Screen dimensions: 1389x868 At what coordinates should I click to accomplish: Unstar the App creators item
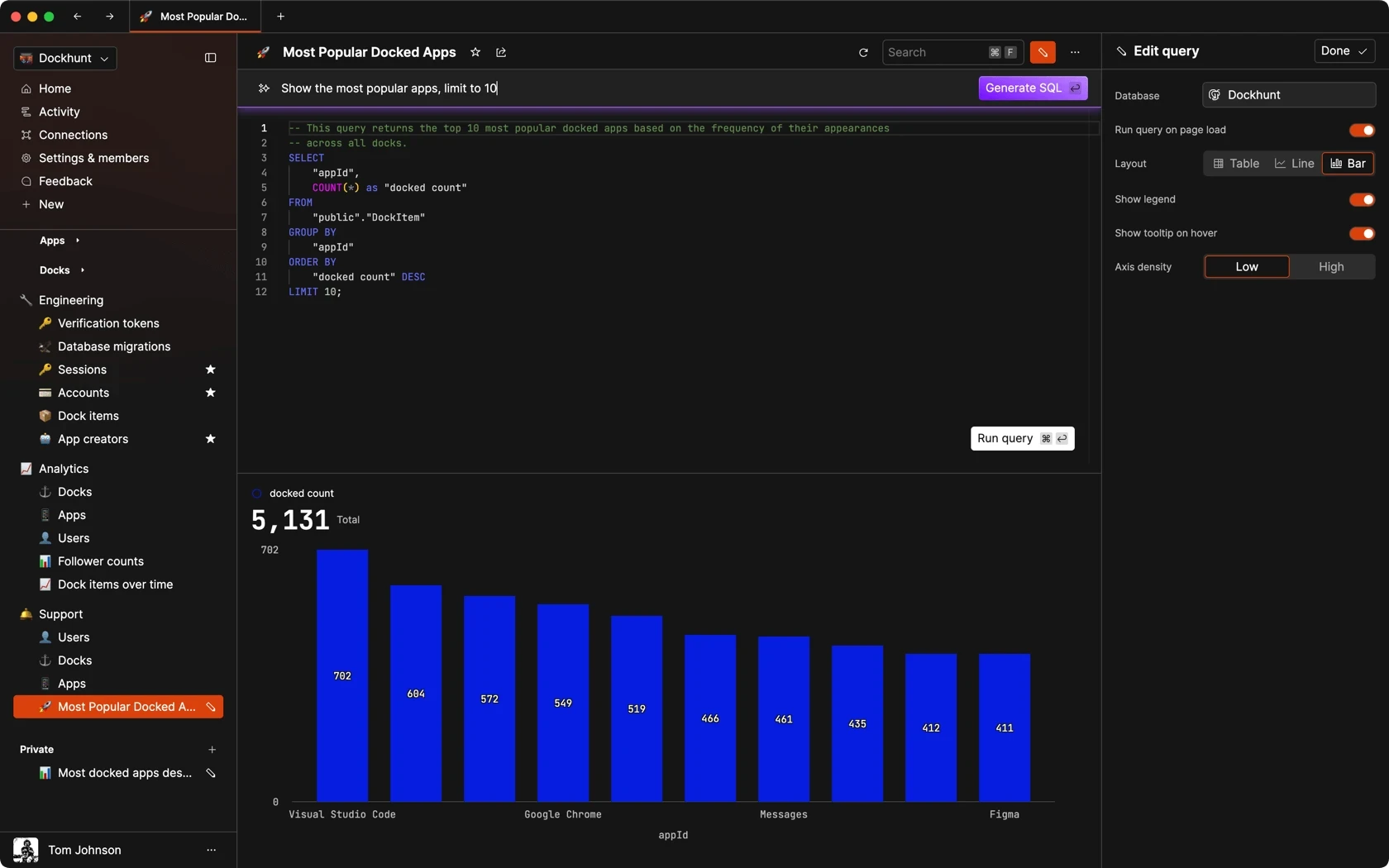[x=210, y=439]
